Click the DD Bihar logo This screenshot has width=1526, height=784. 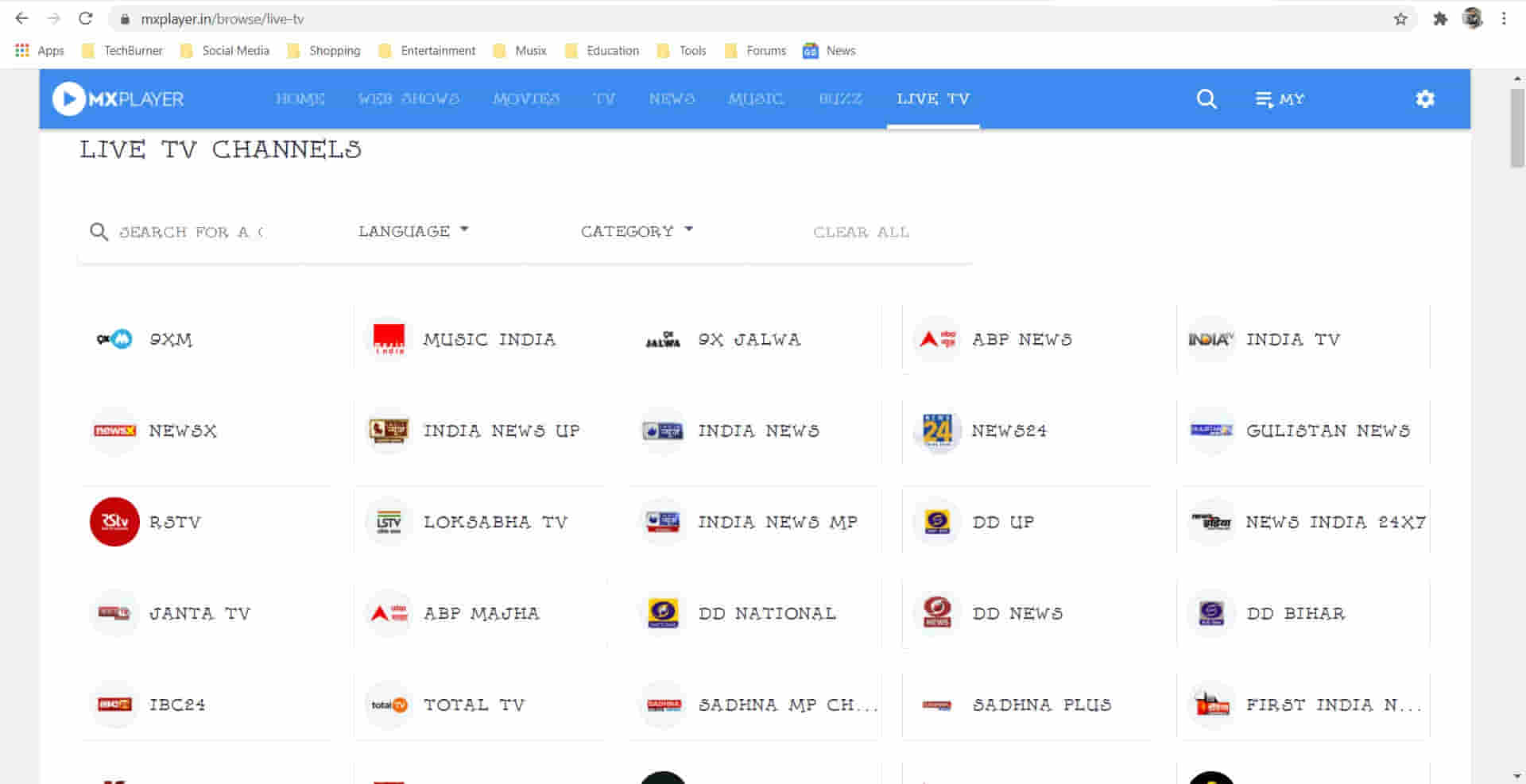(x=1211, y=613)
